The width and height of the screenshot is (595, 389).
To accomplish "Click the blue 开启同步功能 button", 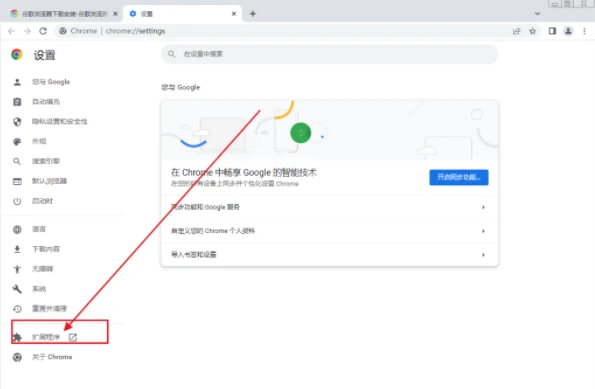I will tap(459, 177).
